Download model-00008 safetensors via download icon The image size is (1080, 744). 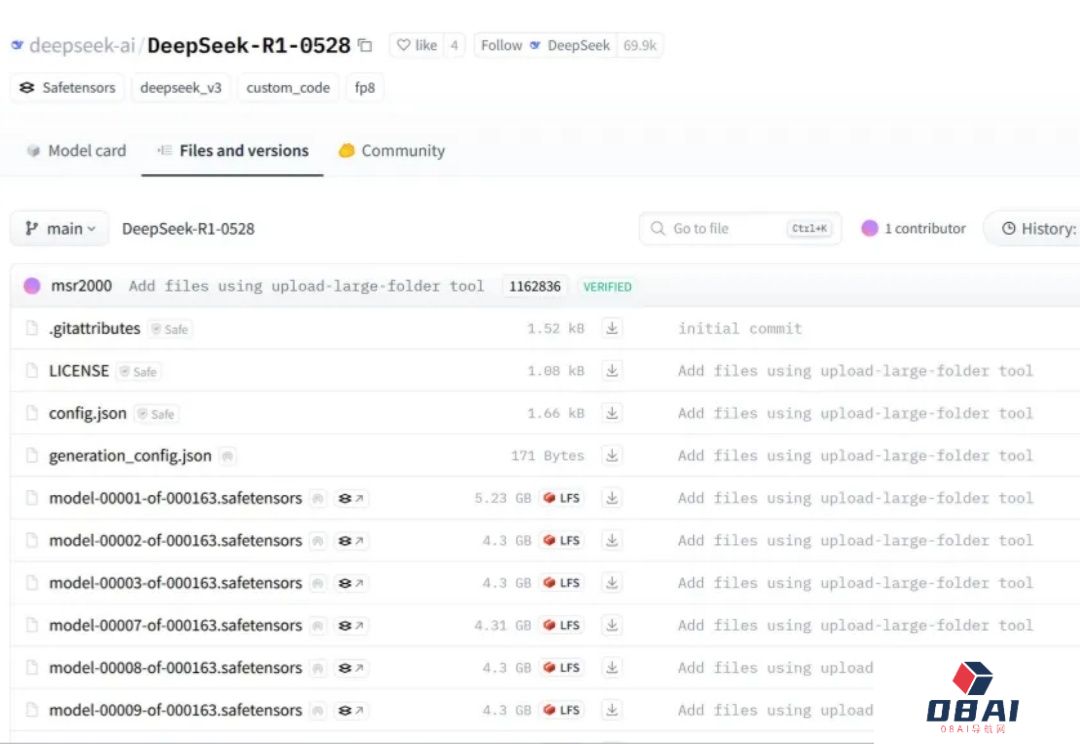(x=612, y=668)
